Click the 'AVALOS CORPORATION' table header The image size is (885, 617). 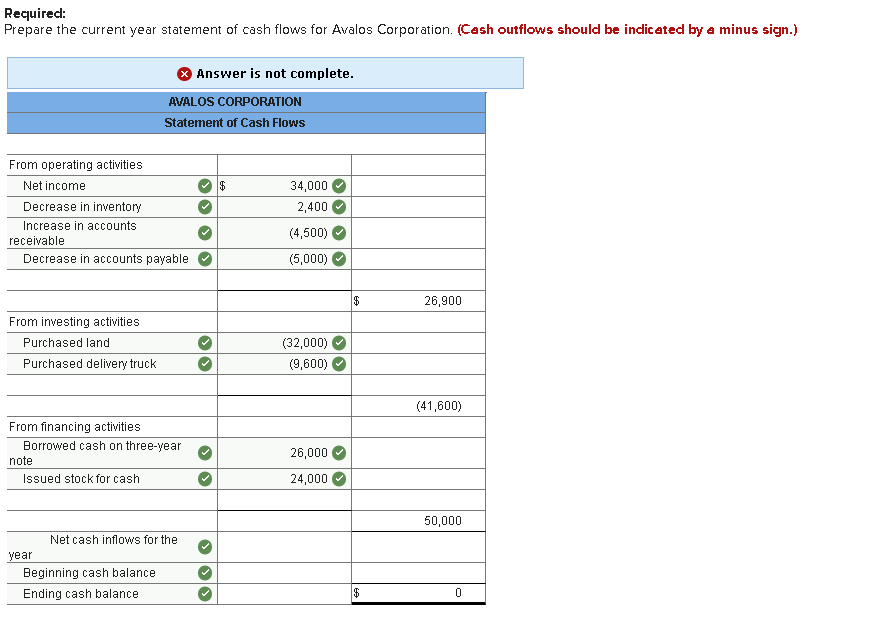click(x=235, y=102)
